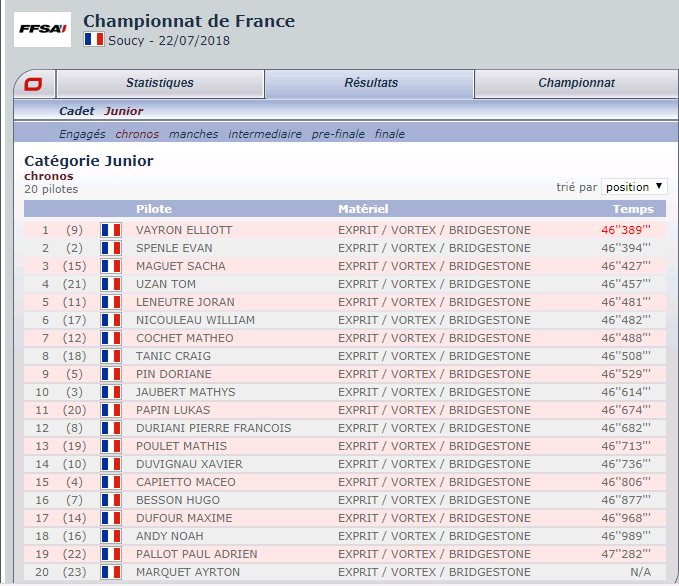Click the flag icon next to POULET MATHIS
This screenshot has height=586, width=679.
pos(111,446)
